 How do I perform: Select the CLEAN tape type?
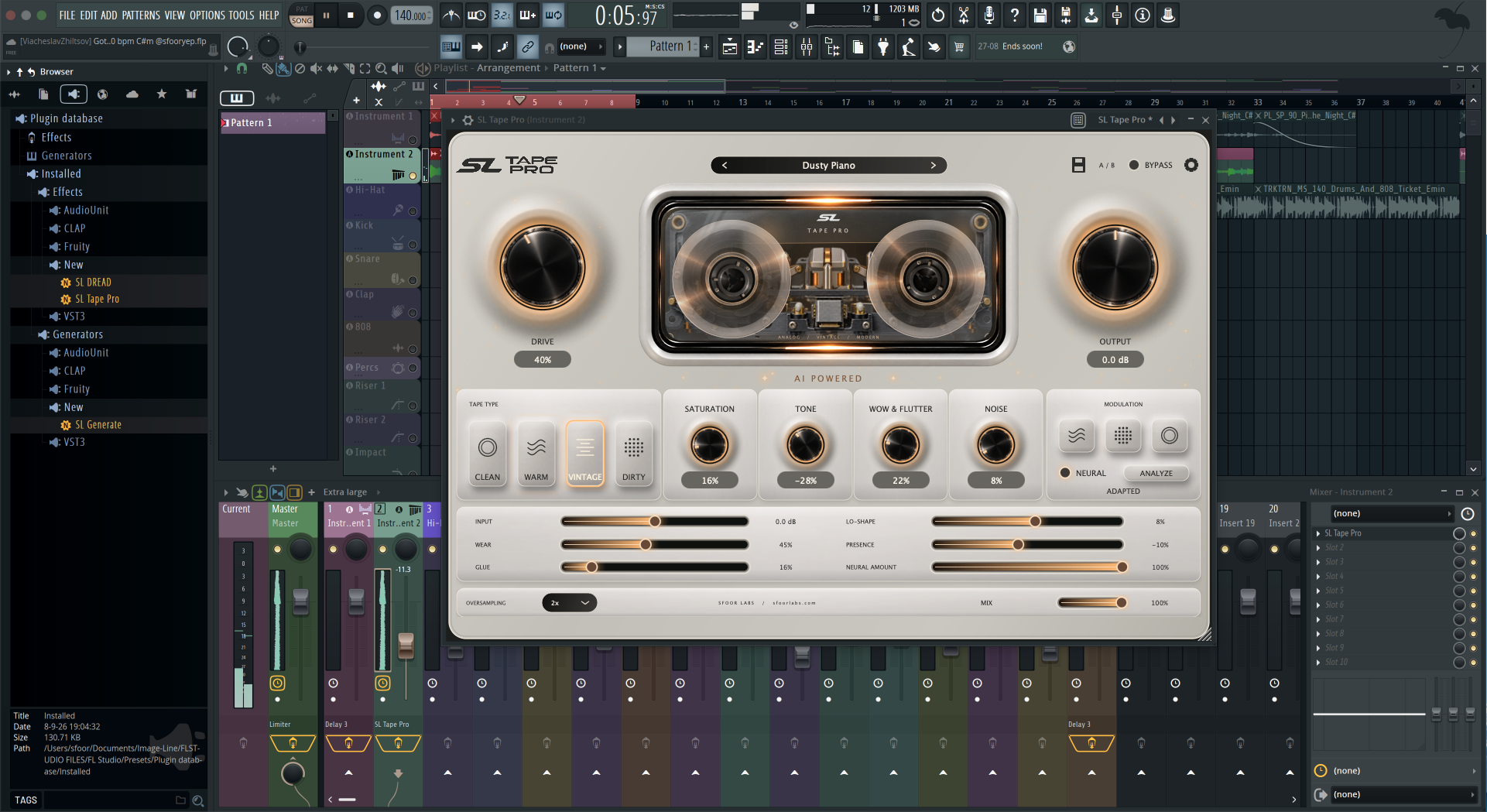[488, 454]
